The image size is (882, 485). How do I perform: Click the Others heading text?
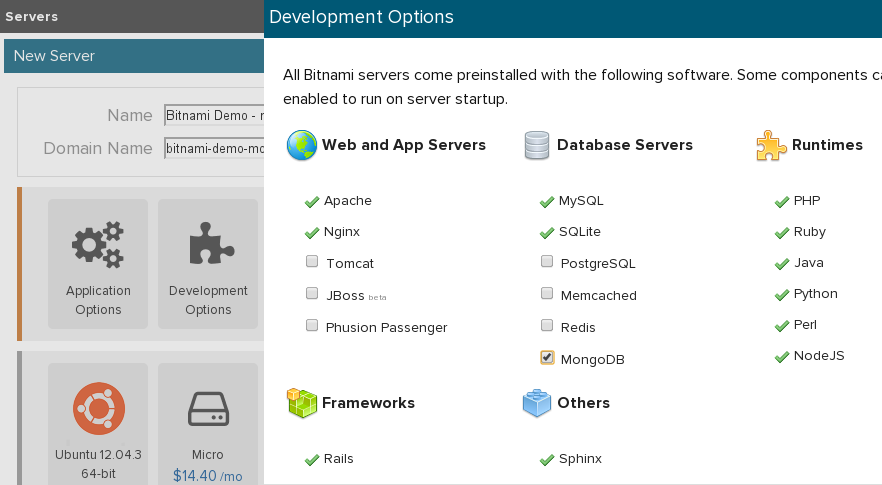583,403
